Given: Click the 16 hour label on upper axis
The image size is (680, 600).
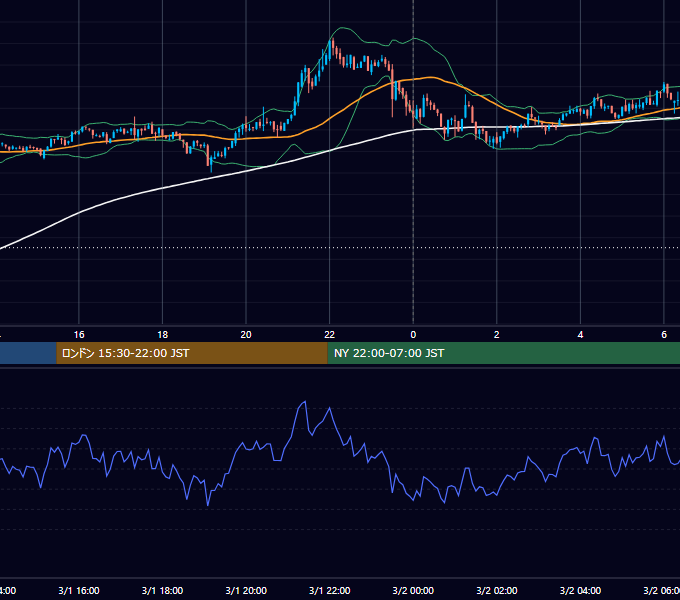Looking at the screenshot, I should click(x=79, y=335).
